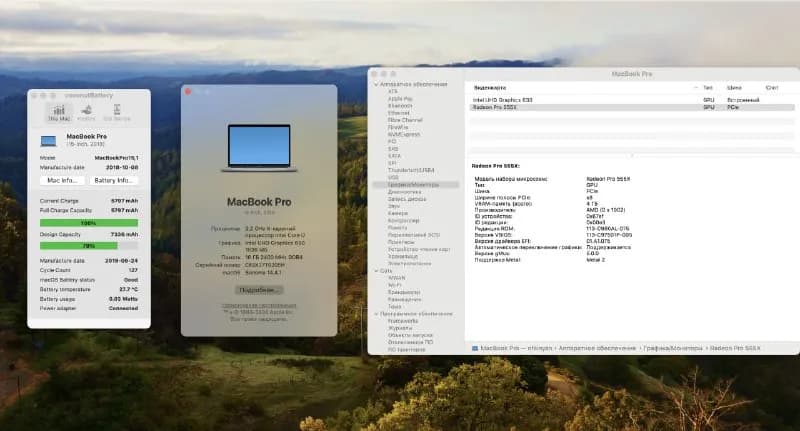Screen dimensions: 800x431
Task: Open NVMExpress sidebar entry
Action: click(x=404, y=134)
